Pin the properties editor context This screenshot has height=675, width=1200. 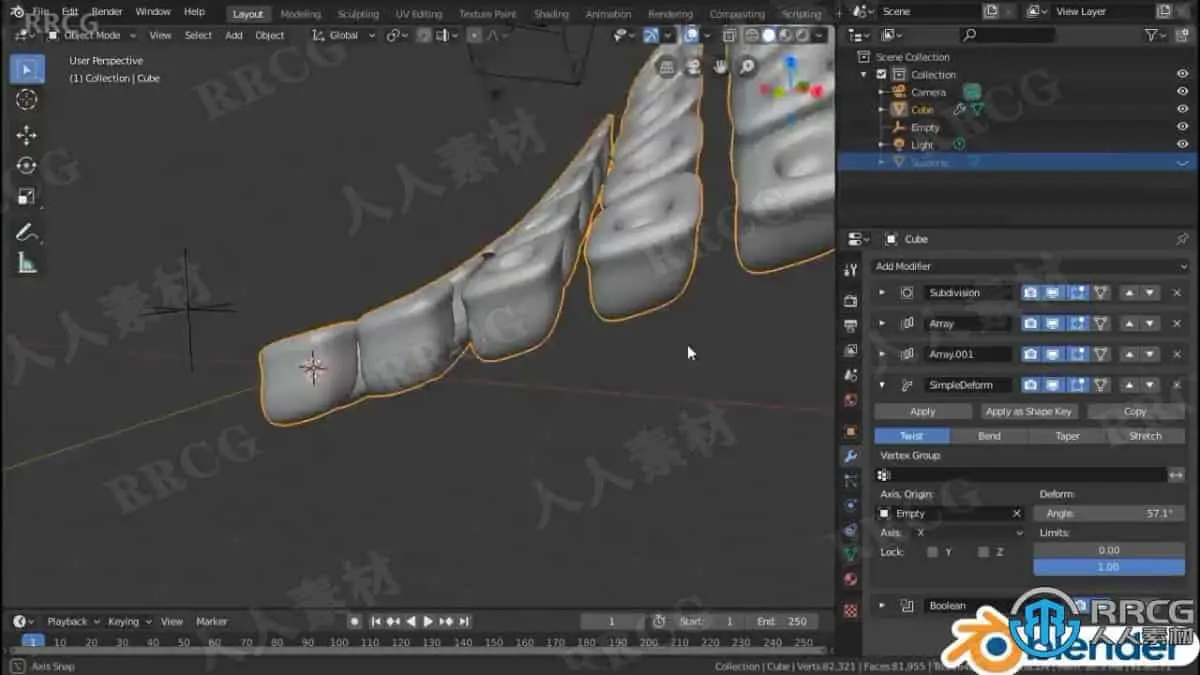pyautogui.click(x=1182, y=239)
